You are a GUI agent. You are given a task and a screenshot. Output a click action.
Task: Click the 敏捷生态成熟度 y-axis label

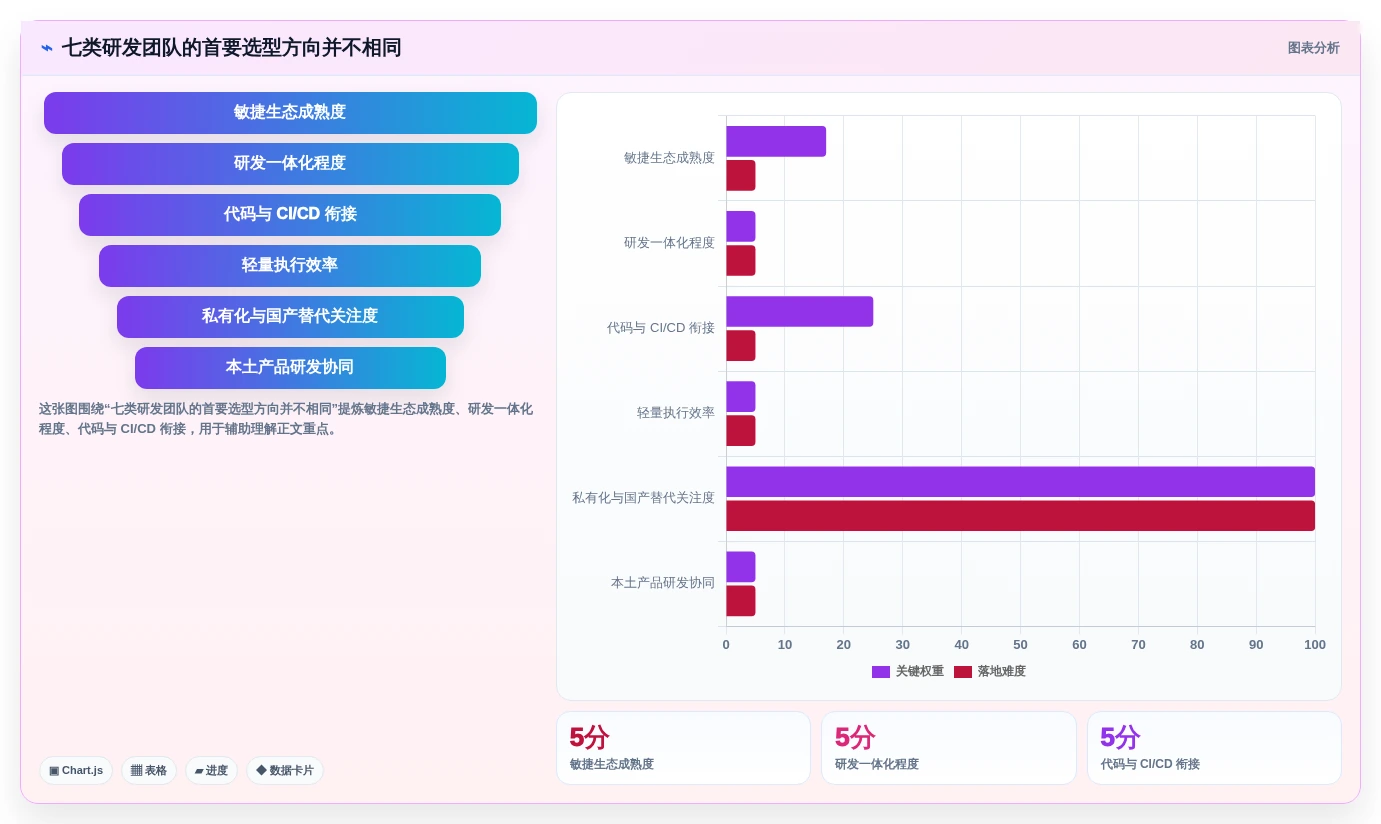[669, 158]
